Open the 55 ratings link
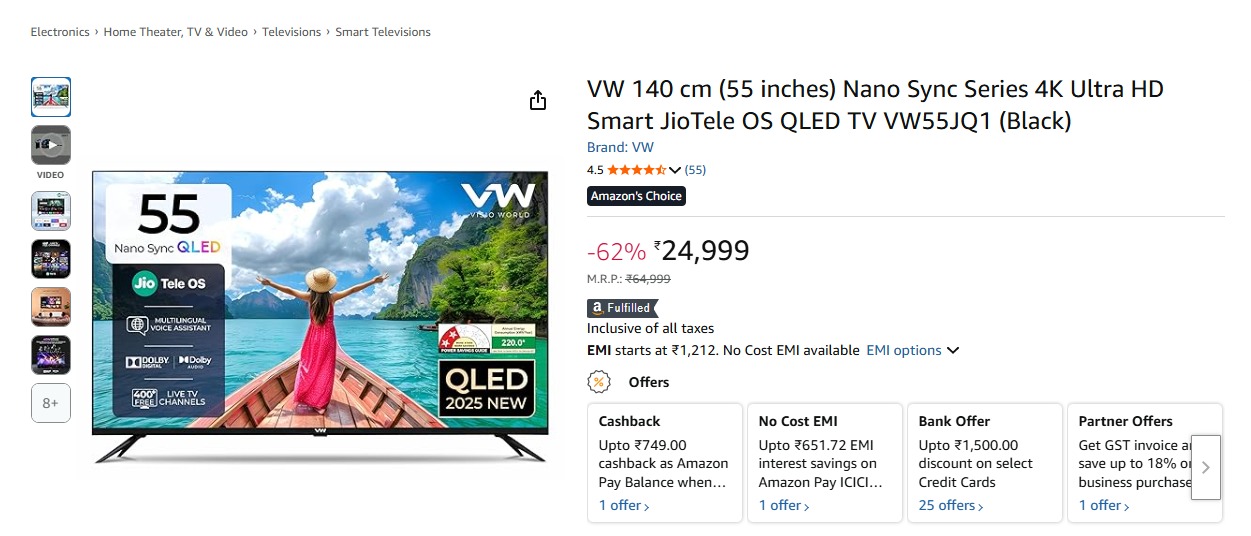Image resolution: width=1251 pixels, height=536 pixels. [x=695, y=170]
